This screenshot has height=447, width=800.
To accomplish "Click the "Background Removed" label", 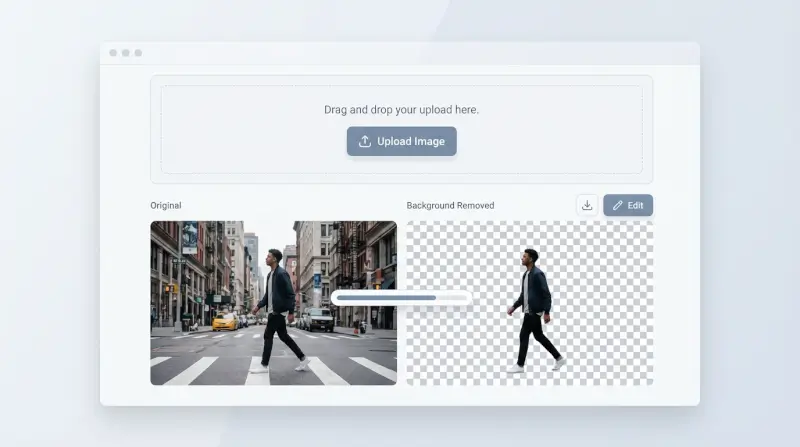I will 451,205.
